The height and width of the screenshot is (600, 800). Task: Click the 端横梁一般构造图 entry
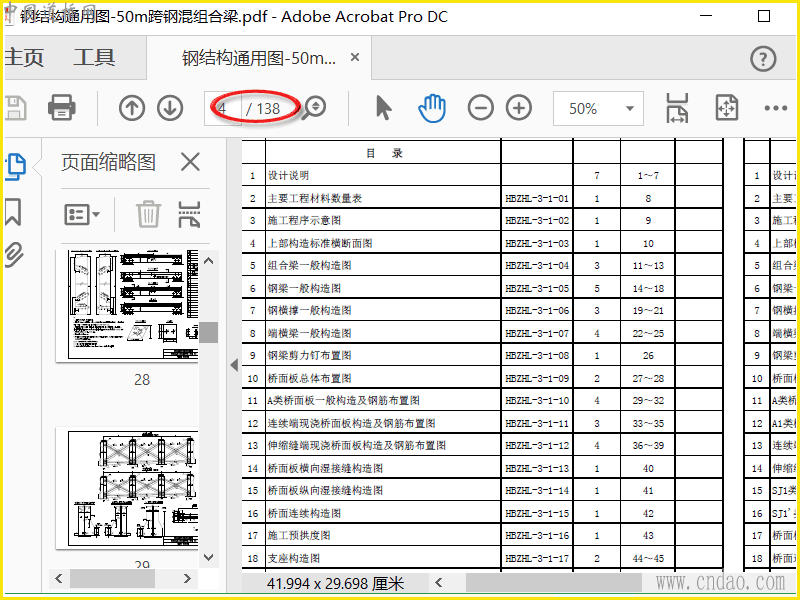click(x=309, y=333)
